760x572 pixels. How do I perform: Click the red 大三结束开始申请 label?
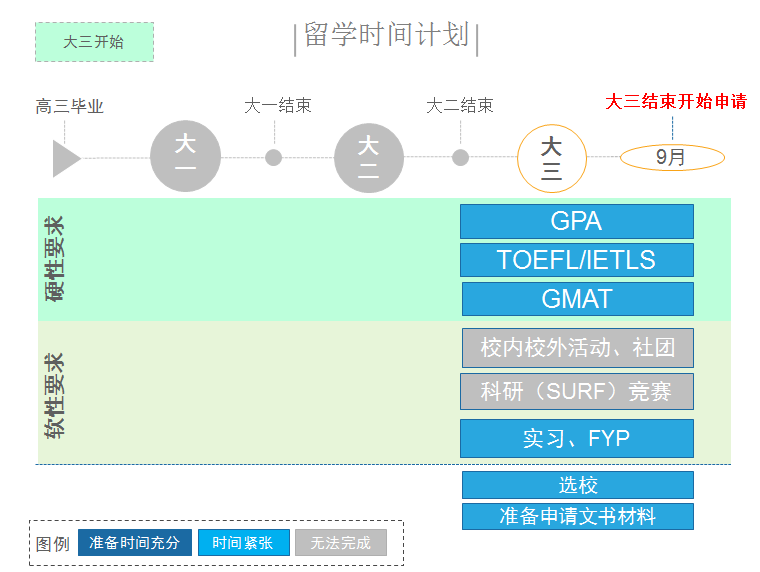coord(676,101)
